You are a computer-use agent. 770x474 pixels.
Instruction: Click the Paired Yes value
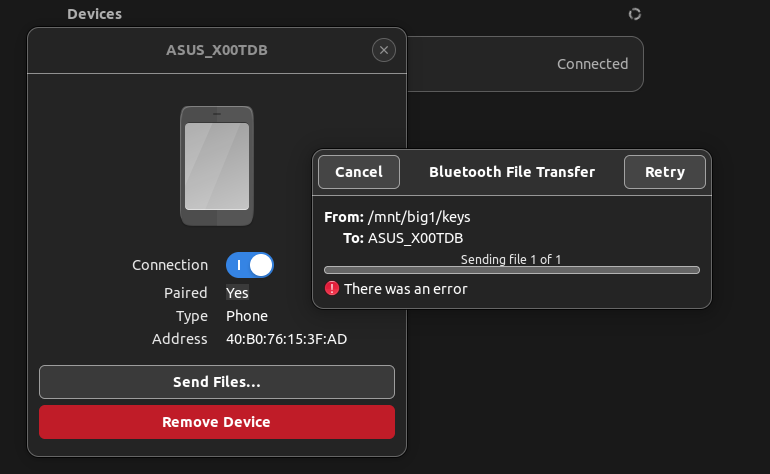(x=237, y=293)
